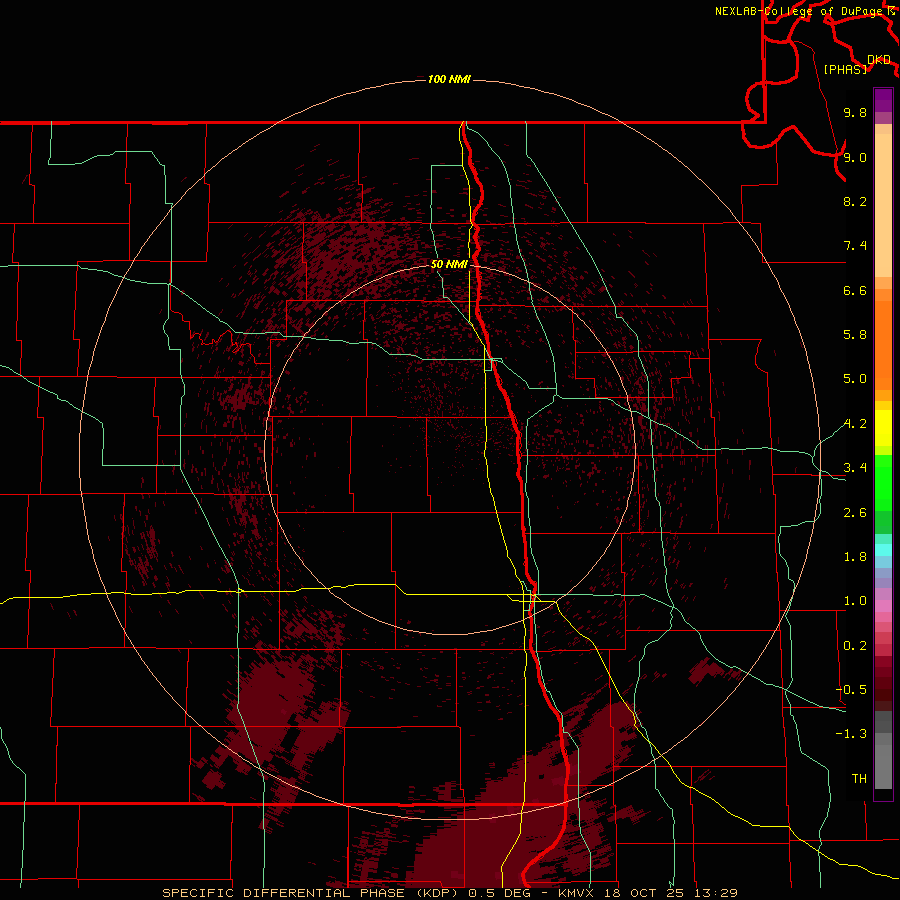Pick the light peach color bar segment

pyautogui.click(x=883, y=205)
